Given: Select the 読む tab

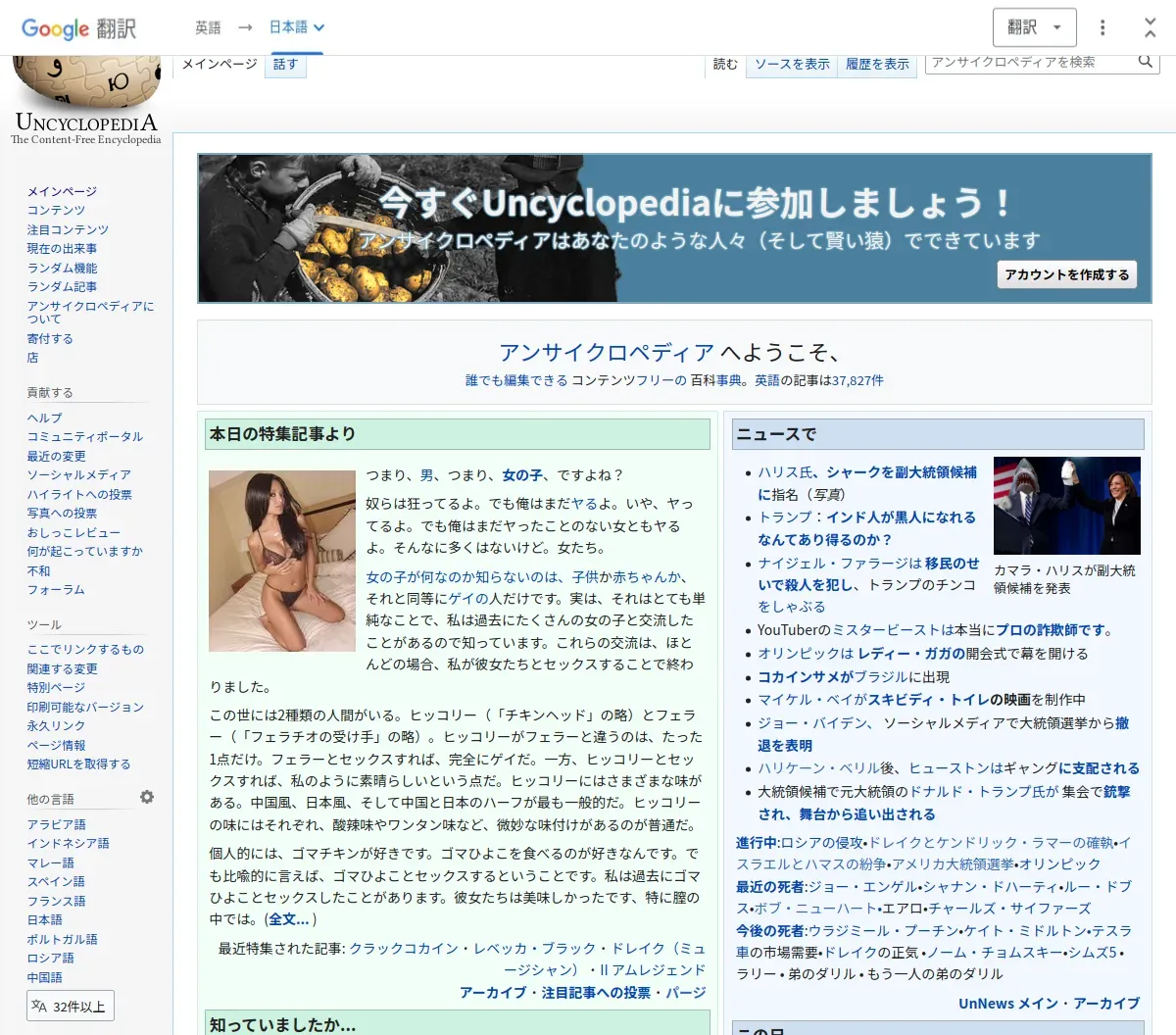Looking at the screenshot, I should pos(725,64).
